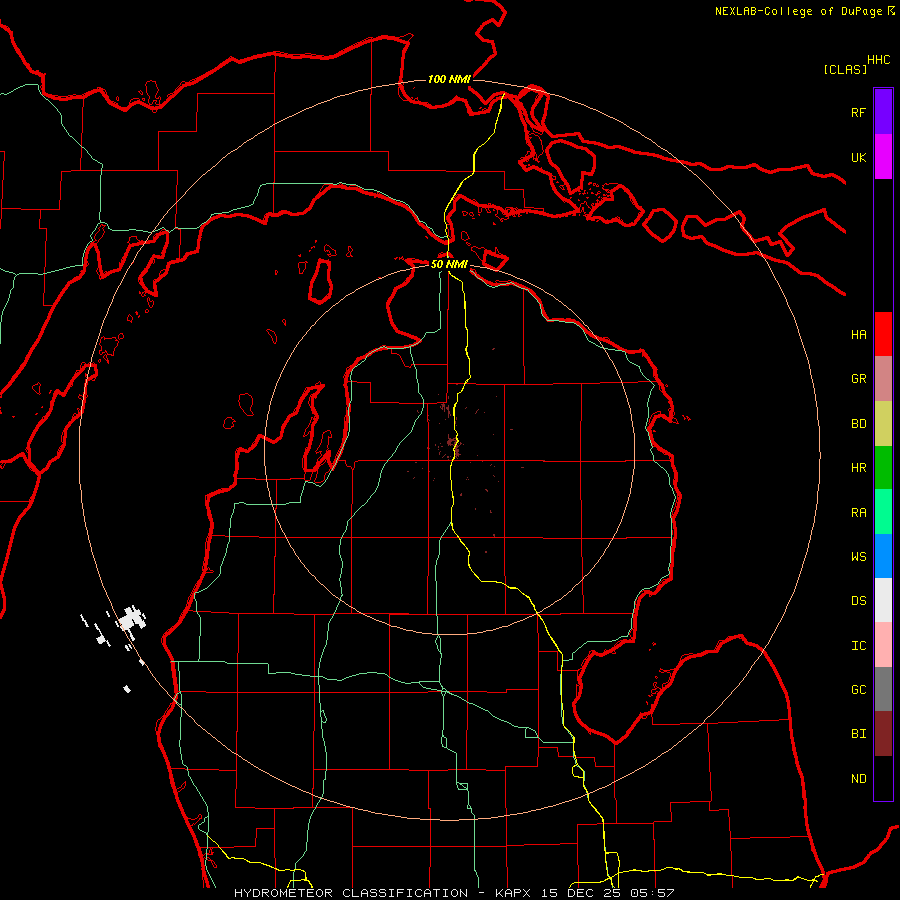The image size is (900, 900).
Task: Click the HA red legend swatch
Action: [883, 334]
